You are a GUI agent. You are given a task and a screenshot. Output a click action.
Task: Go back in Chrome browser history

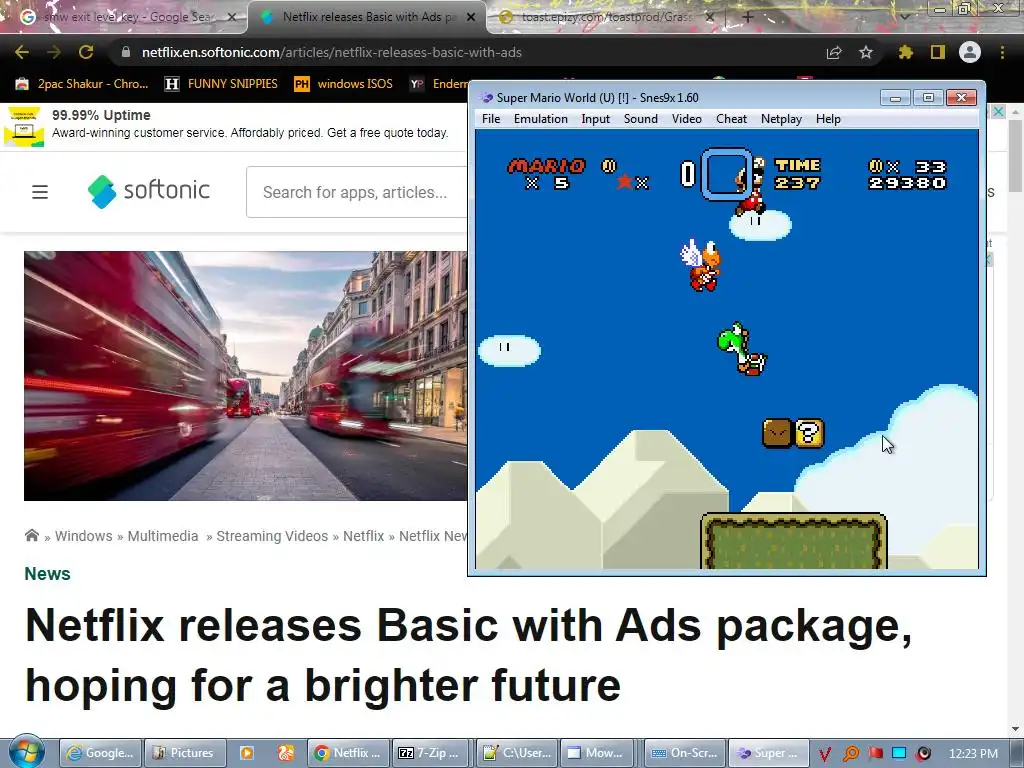[x=22, y=52]
